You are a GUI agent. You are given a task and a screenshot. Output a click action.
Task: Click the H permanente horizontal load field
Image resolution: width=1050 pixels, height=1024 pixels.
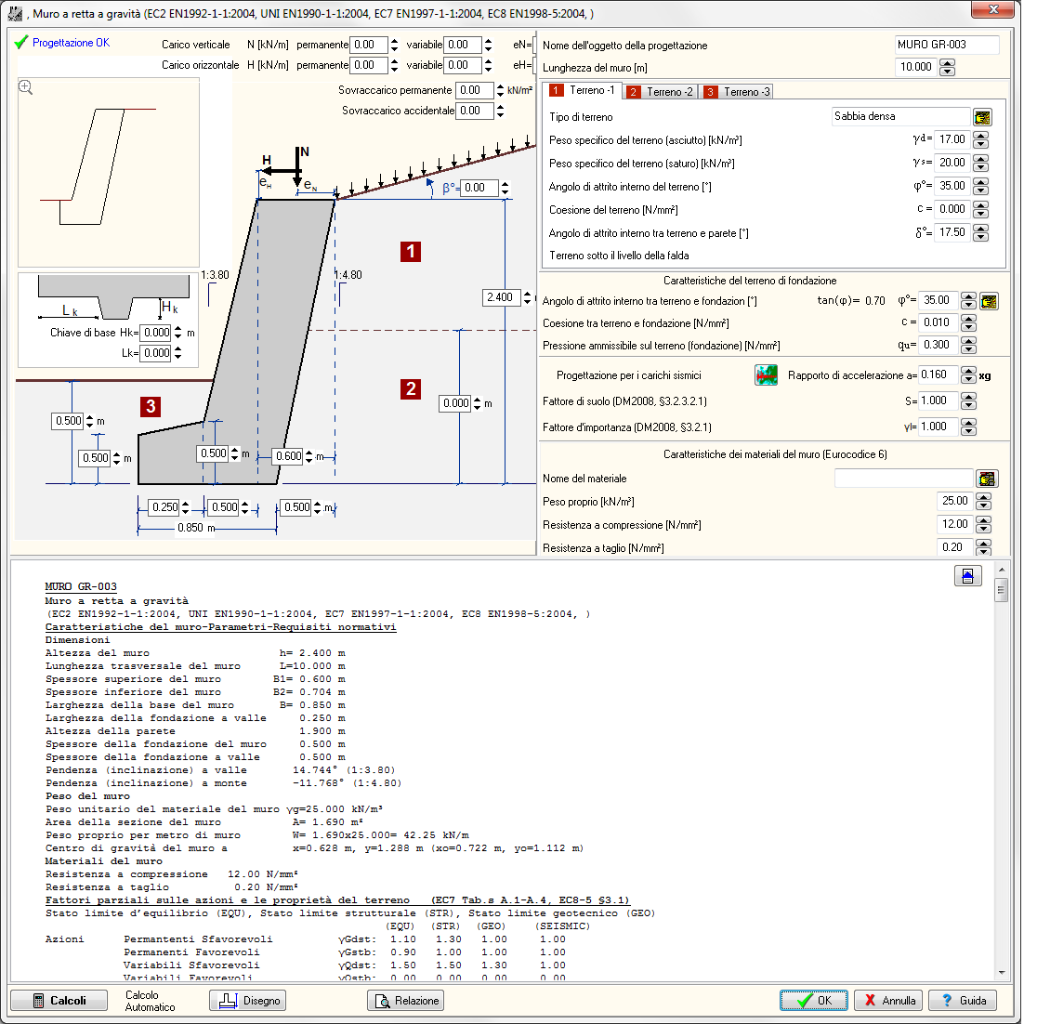point(368,66)
